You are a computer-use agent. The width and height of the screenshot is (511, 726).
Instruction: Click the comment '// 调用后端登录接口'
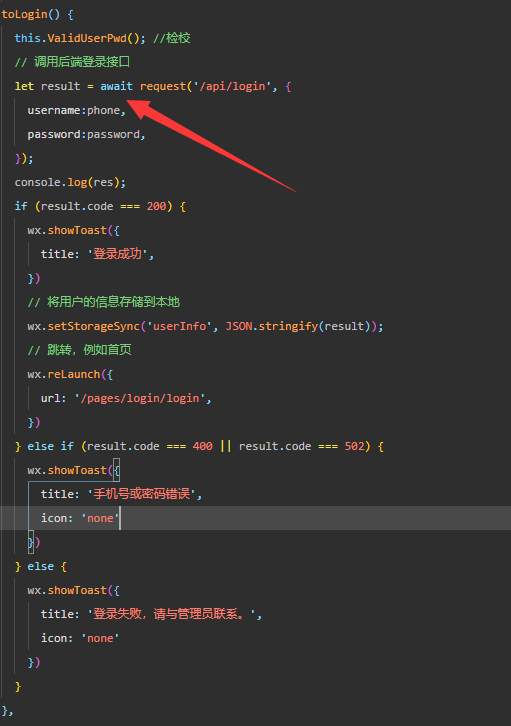point(72,62)
